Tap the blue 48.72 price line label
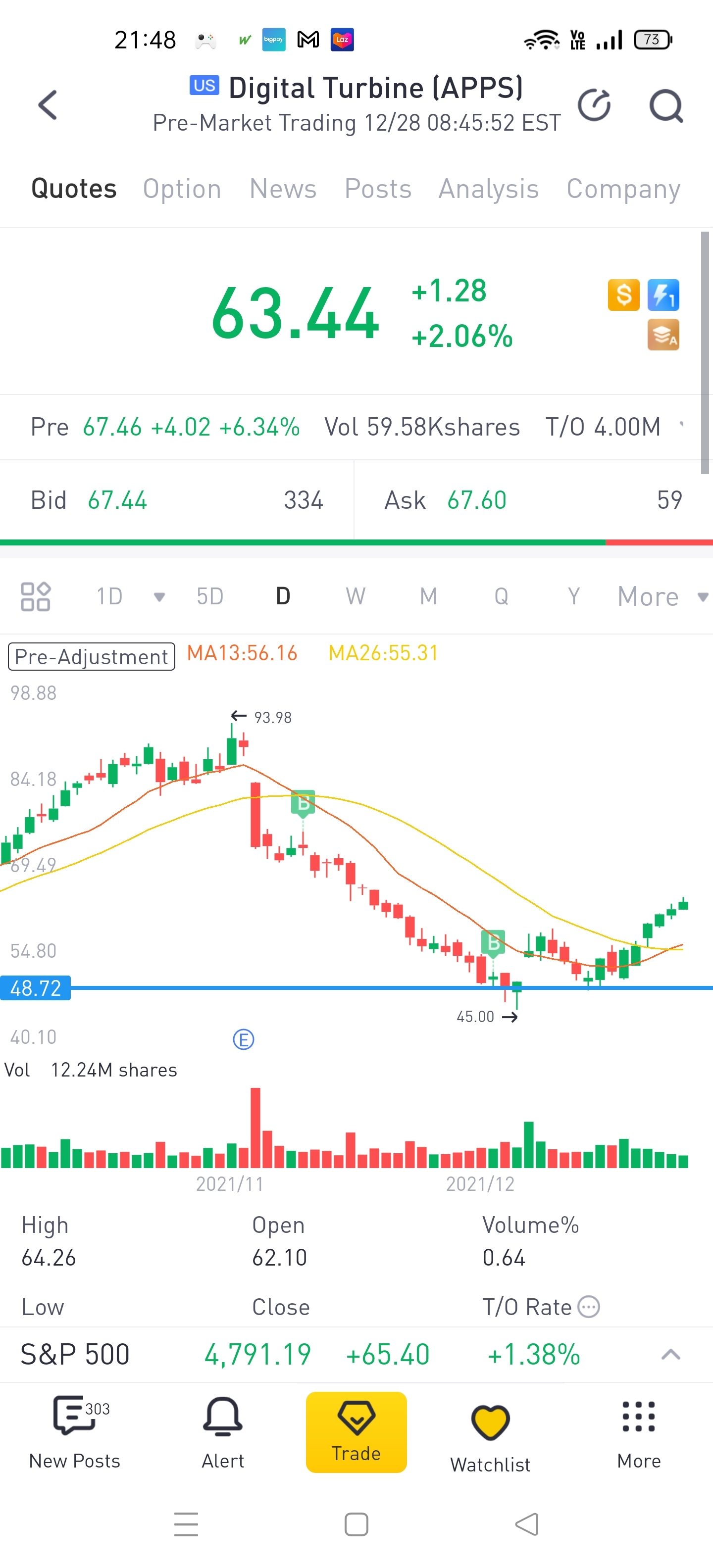This screenshot has height=1568, width=713. point(35,987)
